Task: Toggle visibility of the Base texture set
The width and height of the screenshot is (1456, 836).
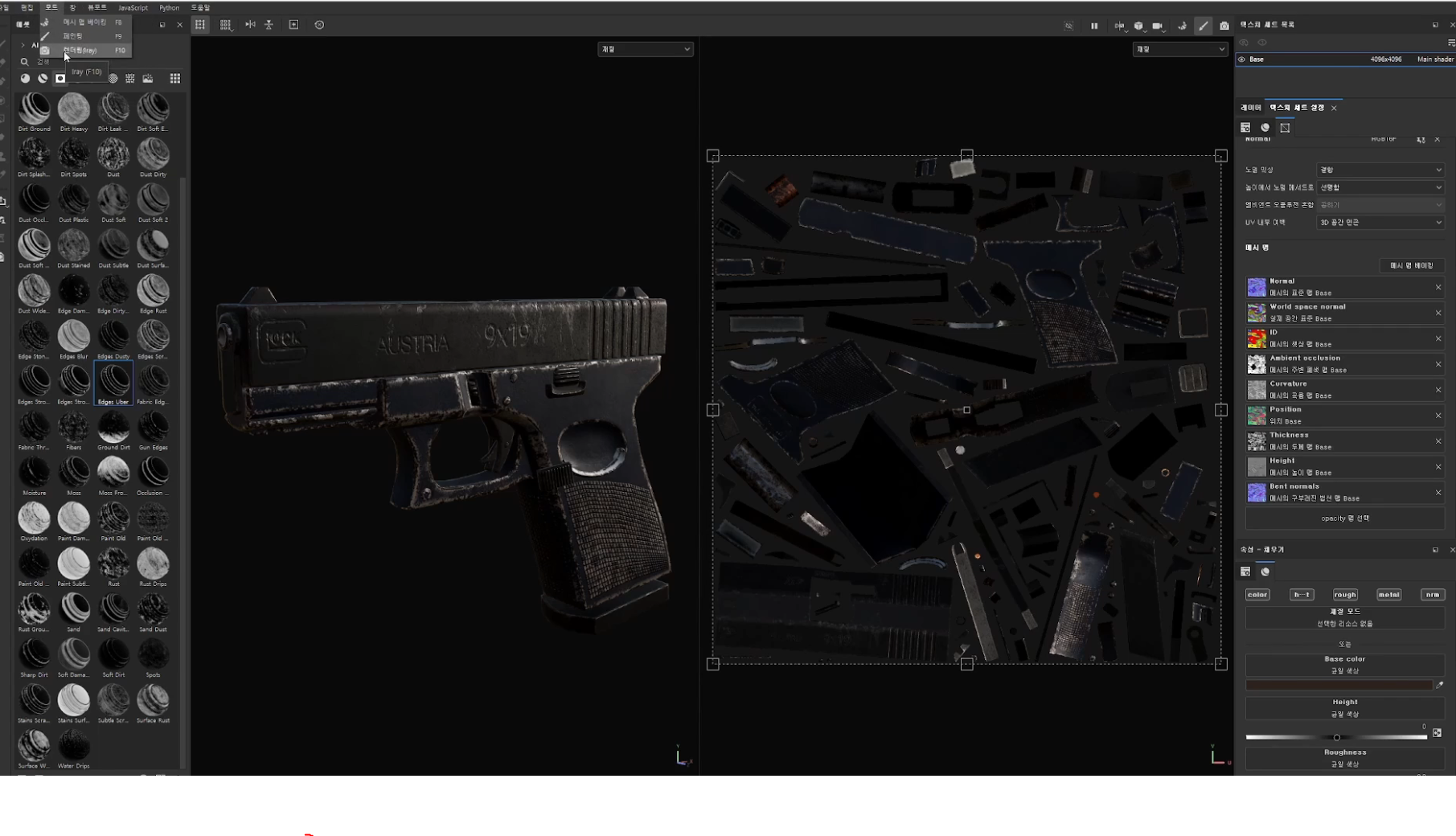Action: click(x=1241, y=59)
